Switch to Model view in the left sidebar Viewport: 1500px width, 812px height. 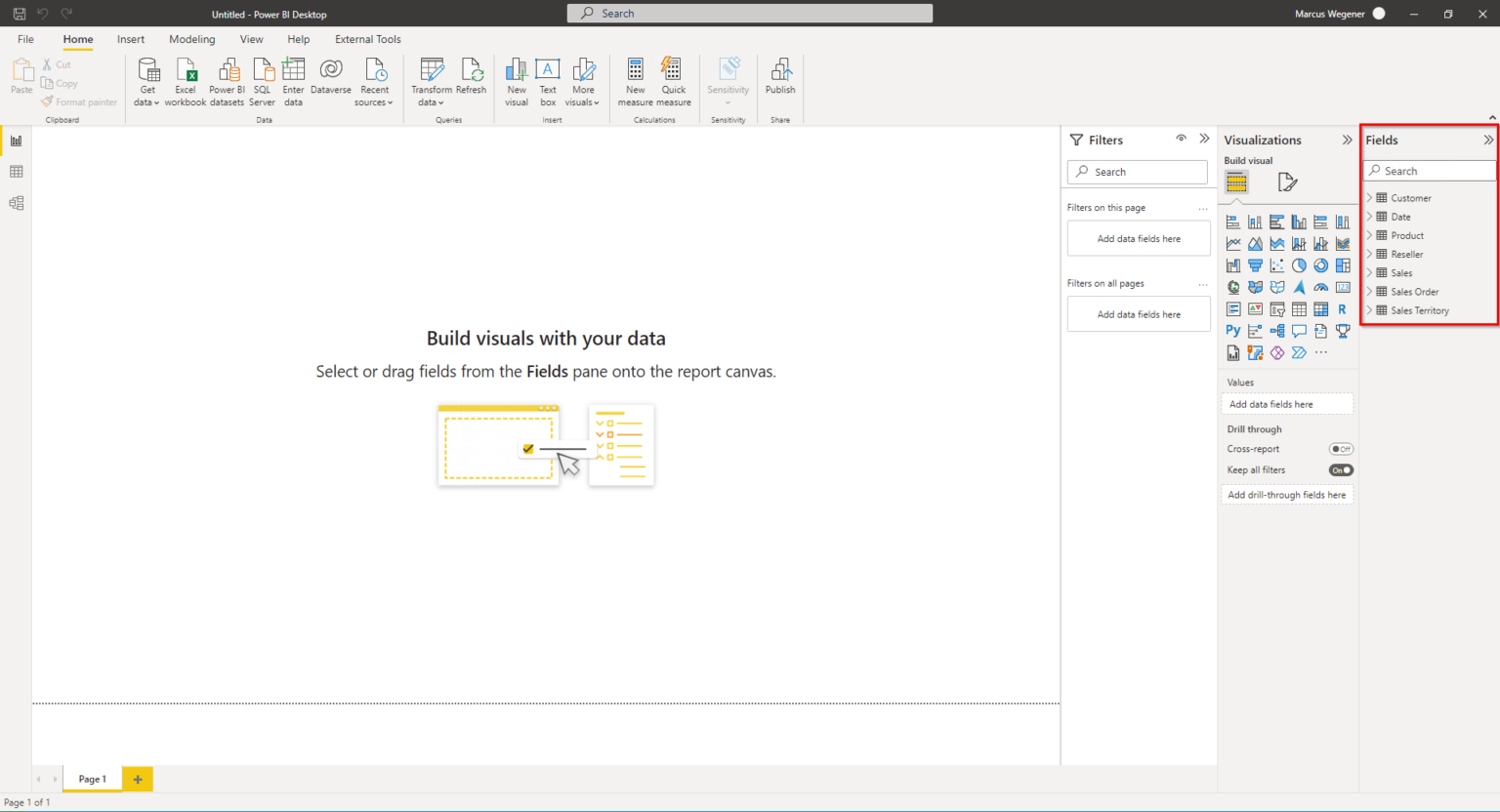15,202
